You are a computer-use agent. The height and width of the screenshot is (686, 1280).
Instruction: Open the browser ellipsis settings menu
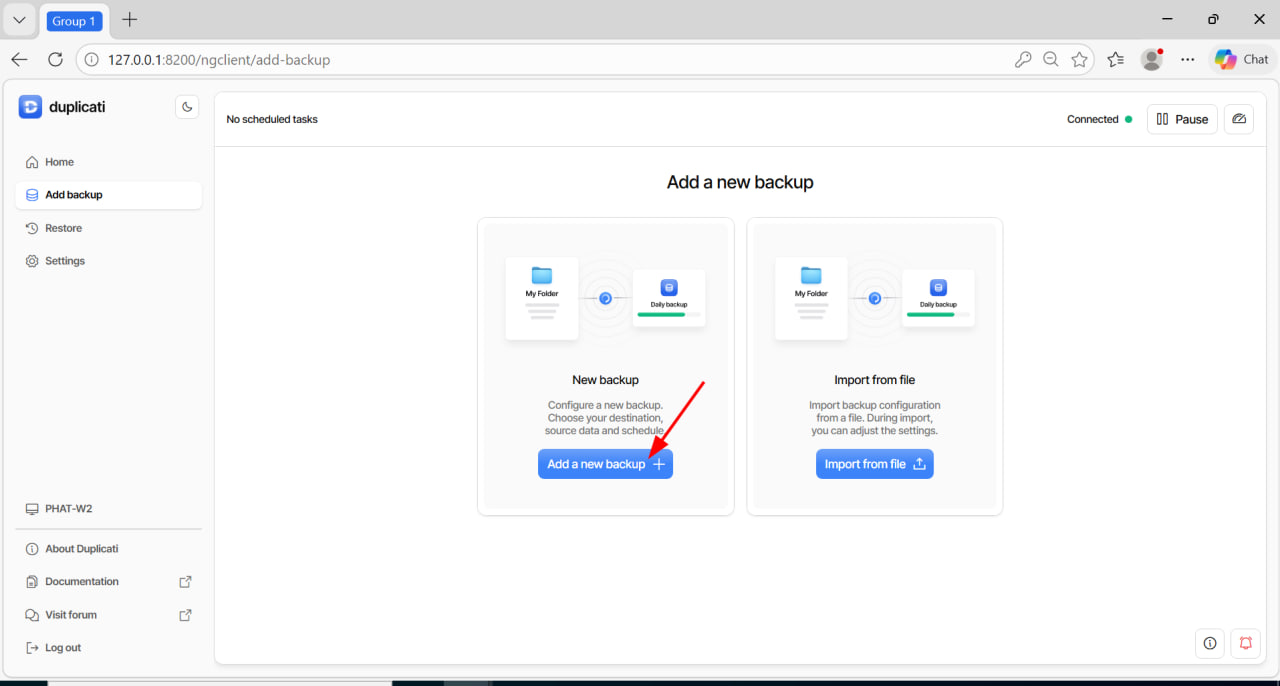[1187, 59]
